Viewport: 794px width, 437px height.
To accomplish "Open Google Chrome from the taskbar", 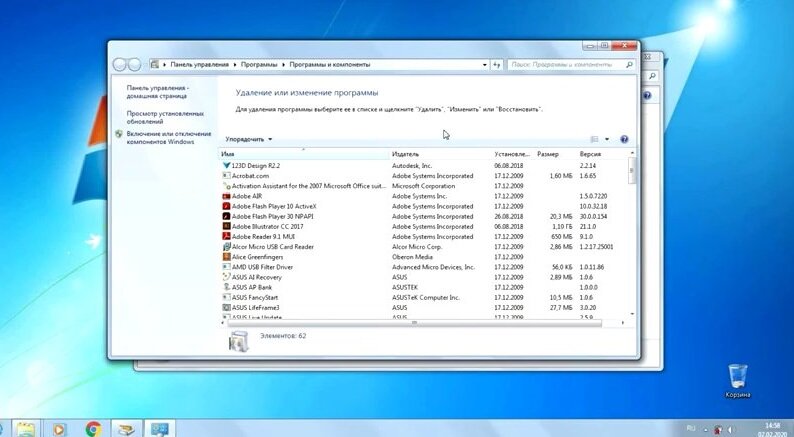I will point(93,429).
